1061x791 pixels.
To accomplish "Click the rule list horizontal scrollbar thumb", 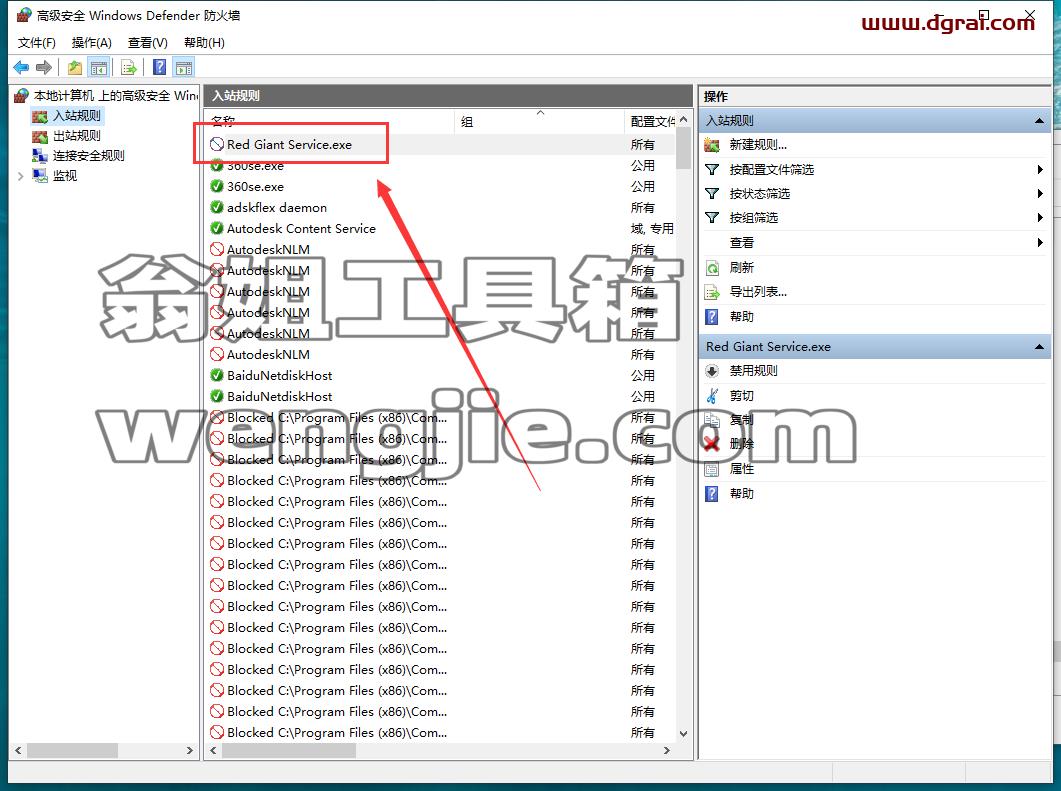I will tap(289, 750).
